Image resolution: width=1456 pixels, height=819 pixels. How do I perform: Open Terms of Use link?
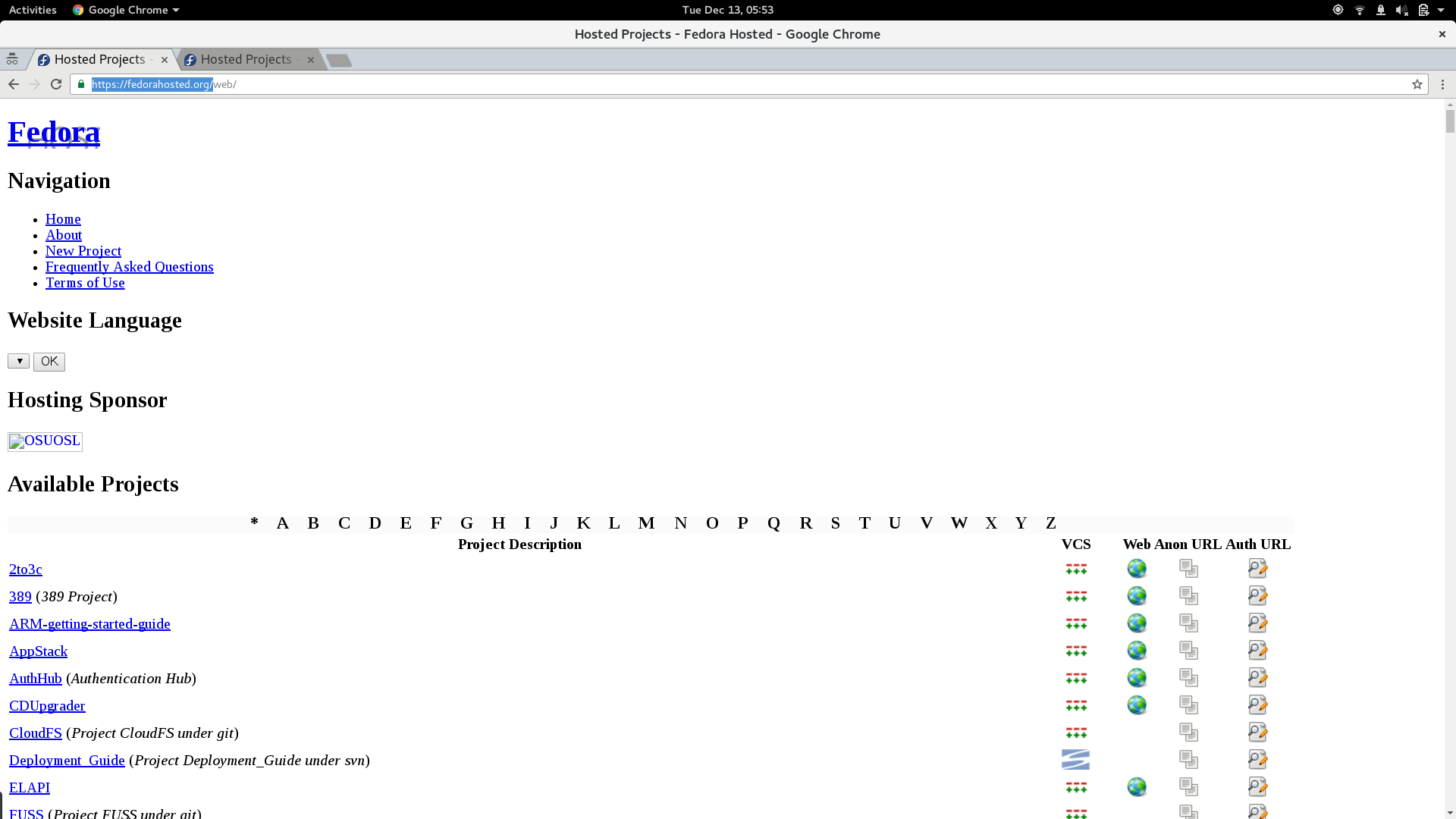85,283
